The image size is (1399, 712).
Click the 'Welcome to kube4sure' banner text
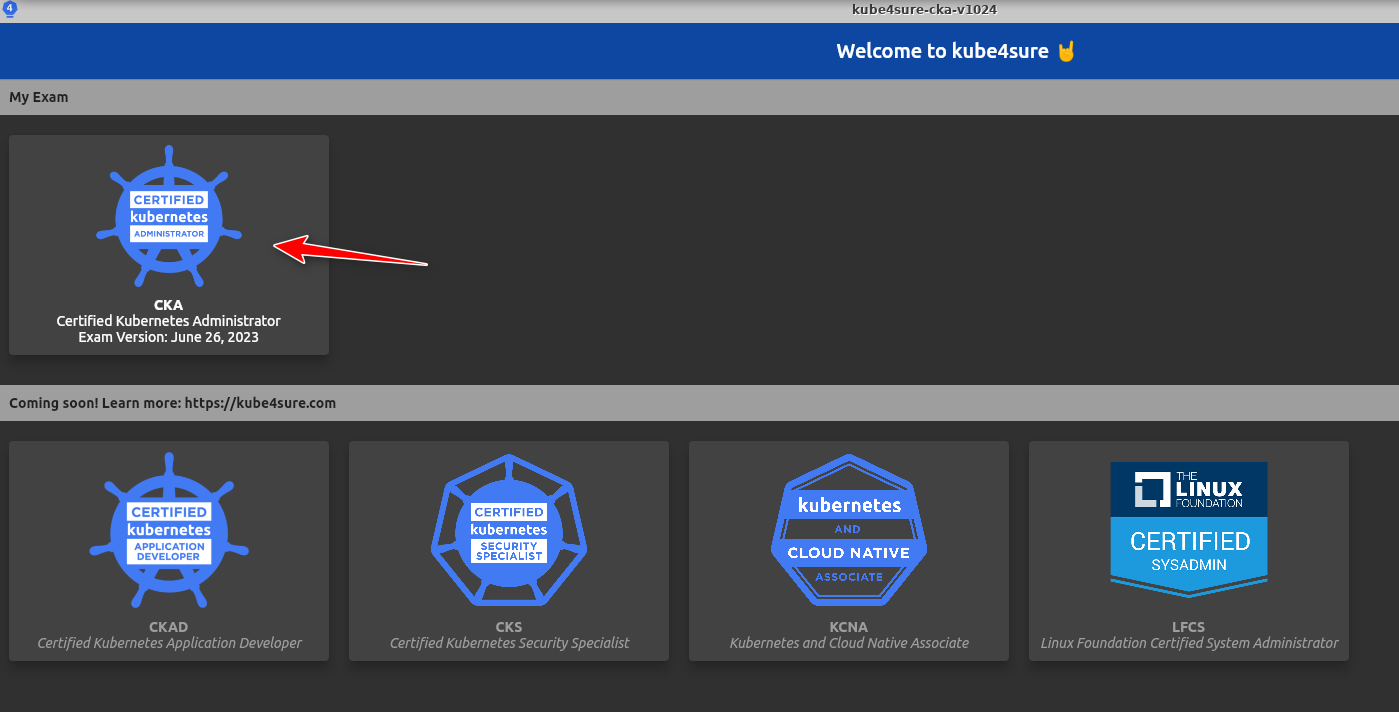[x=956, y=51]
